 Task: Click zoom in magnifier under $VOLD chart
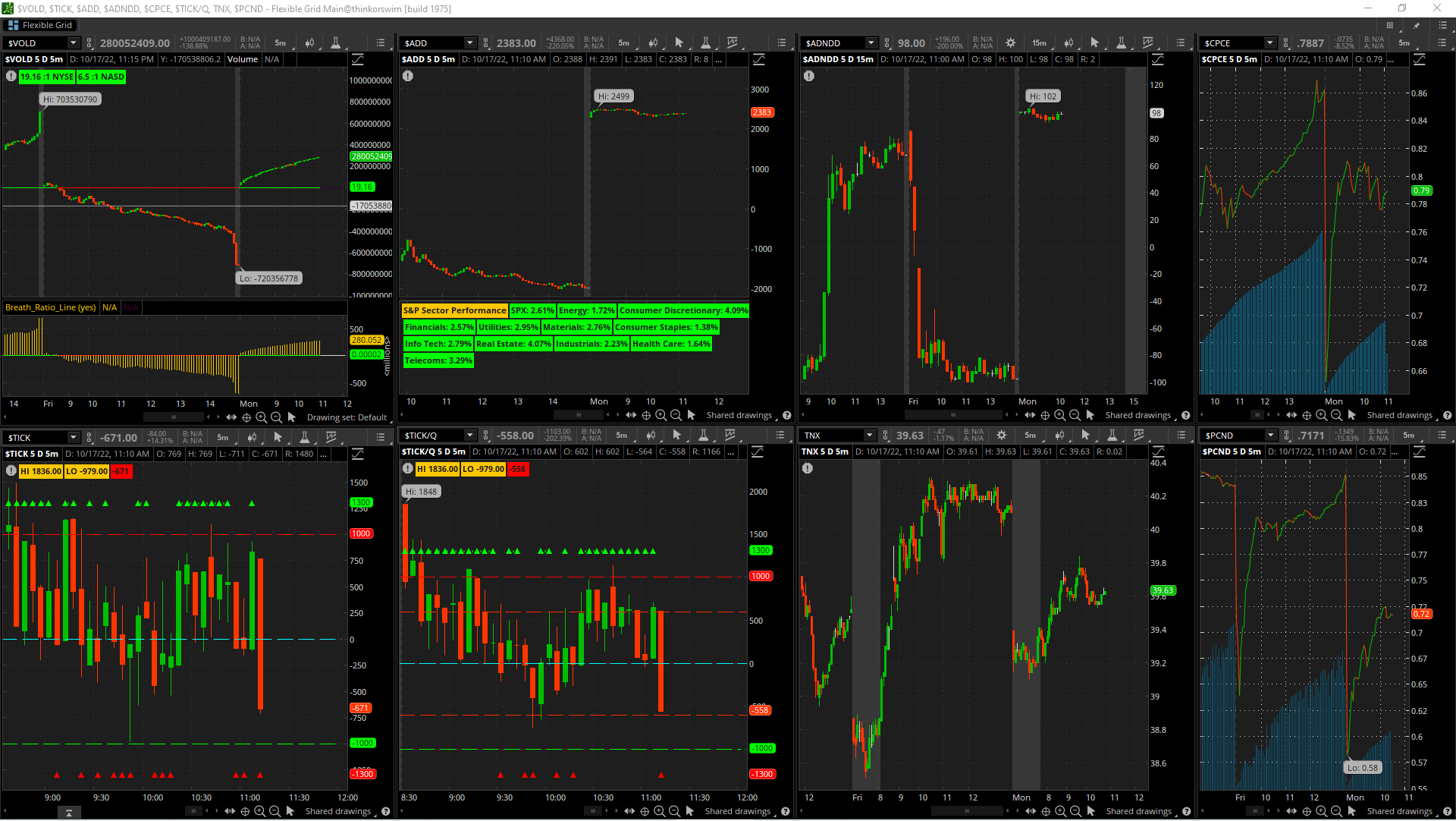pyautogui.click(x=261, y=417)
